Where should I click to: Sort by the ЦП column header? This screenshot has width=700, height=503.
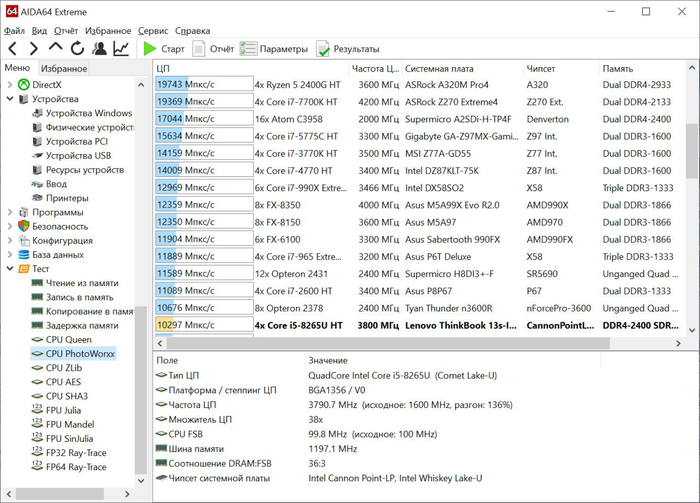click(x=251, y=68)
